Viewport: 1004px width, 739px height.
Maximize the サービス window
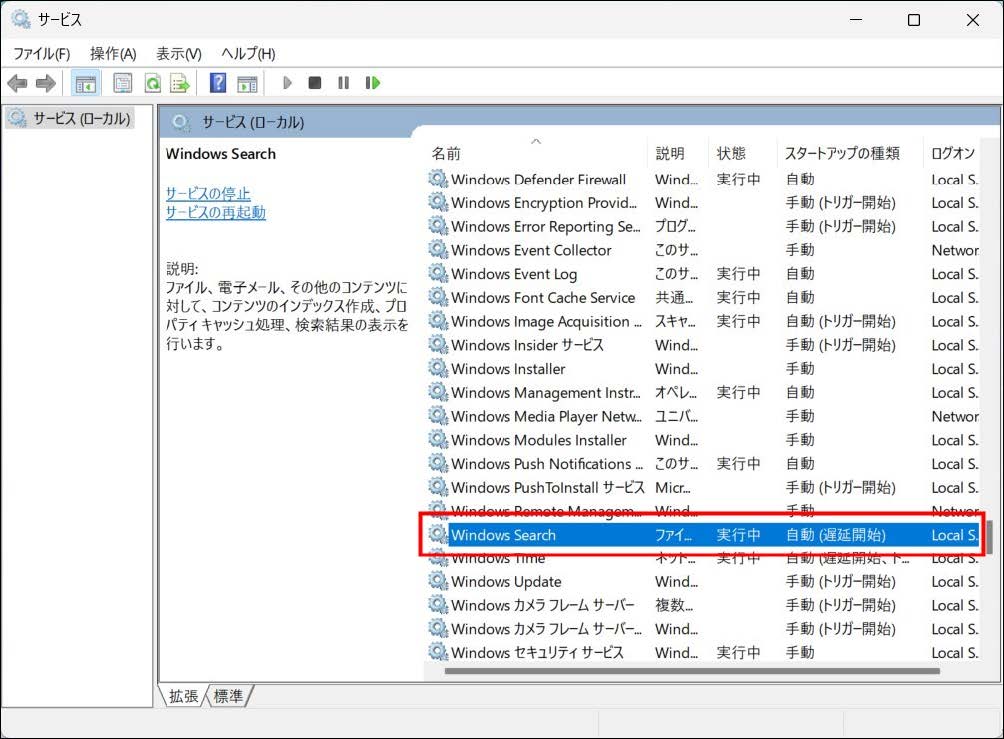click(914, 20)
